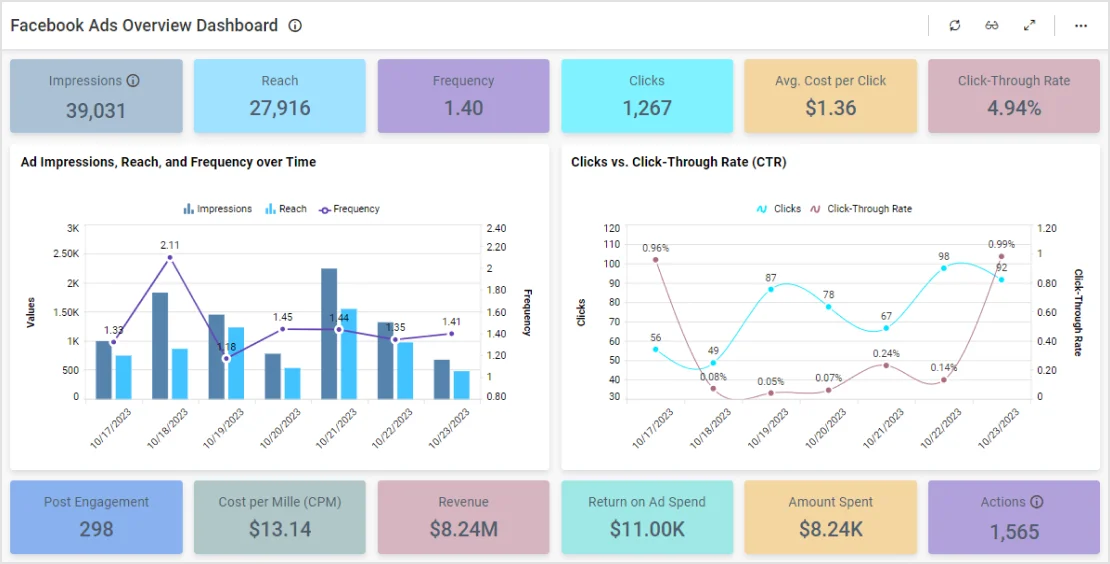Toggle Reach series in chart legend
Viewport: 1110px width, 564px height.
point(285,209)
